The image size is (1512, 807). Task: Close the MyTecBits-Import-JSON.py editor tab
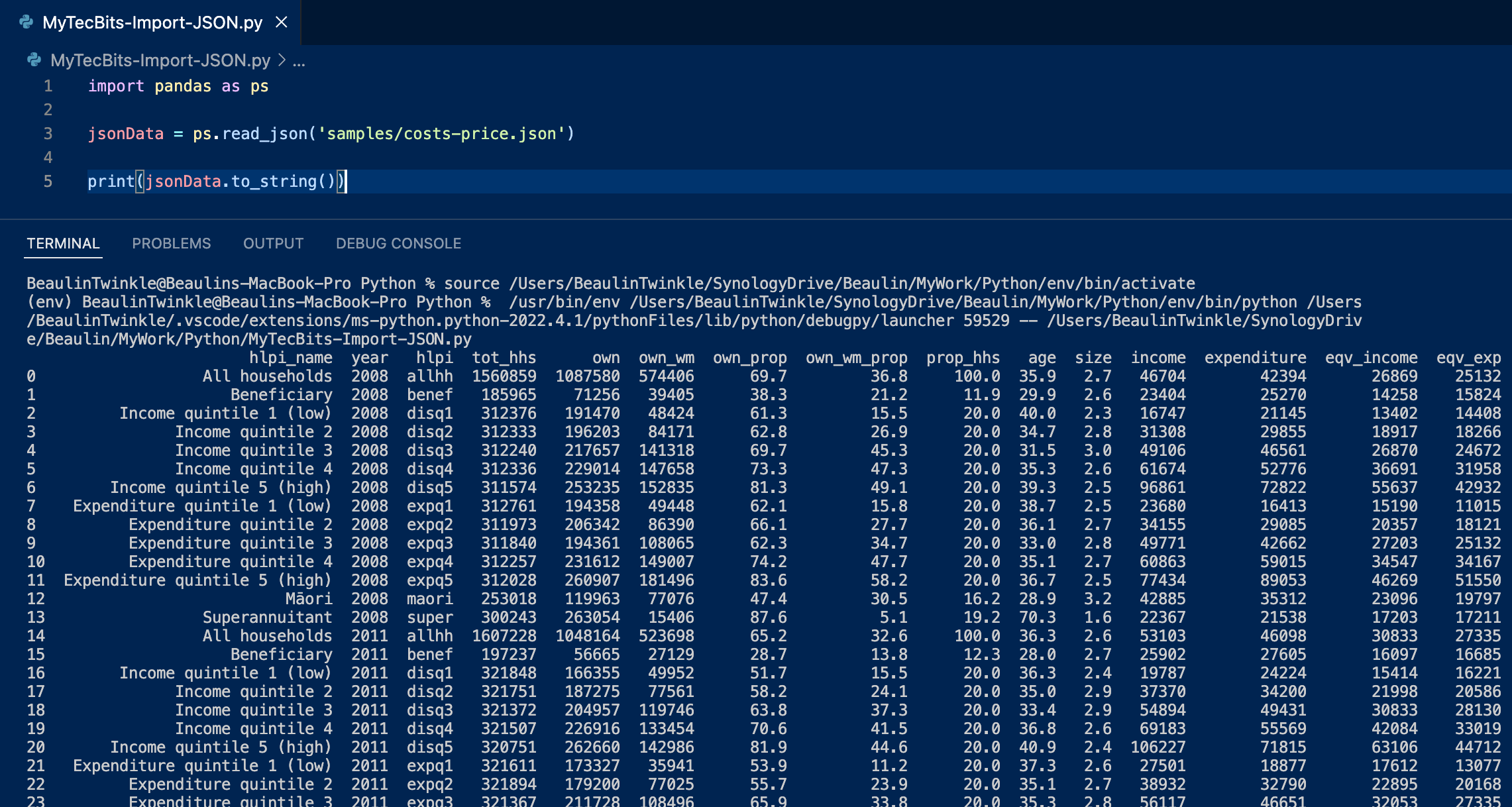(281, 22)
